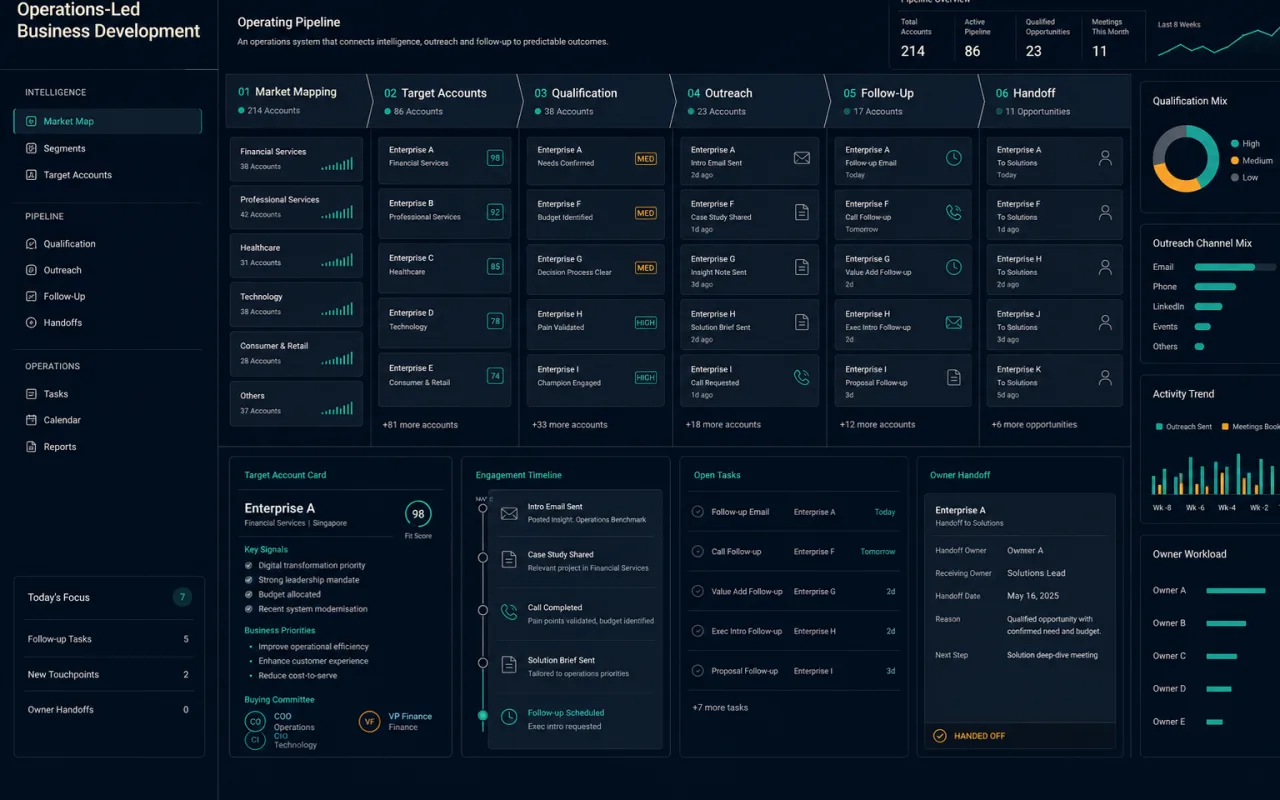Select the 05 Follow-Up stage
1280x800 pixels.
pyautogui.click(x=905, y=100)
